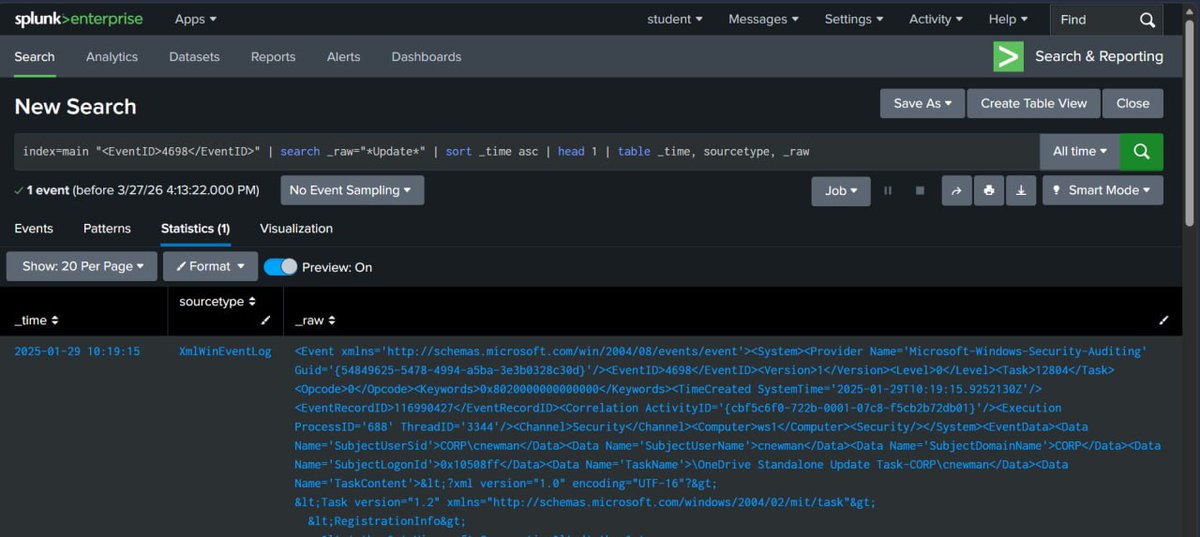
Task: Go to the Dashboards nav tab
Action: point(426,57)
